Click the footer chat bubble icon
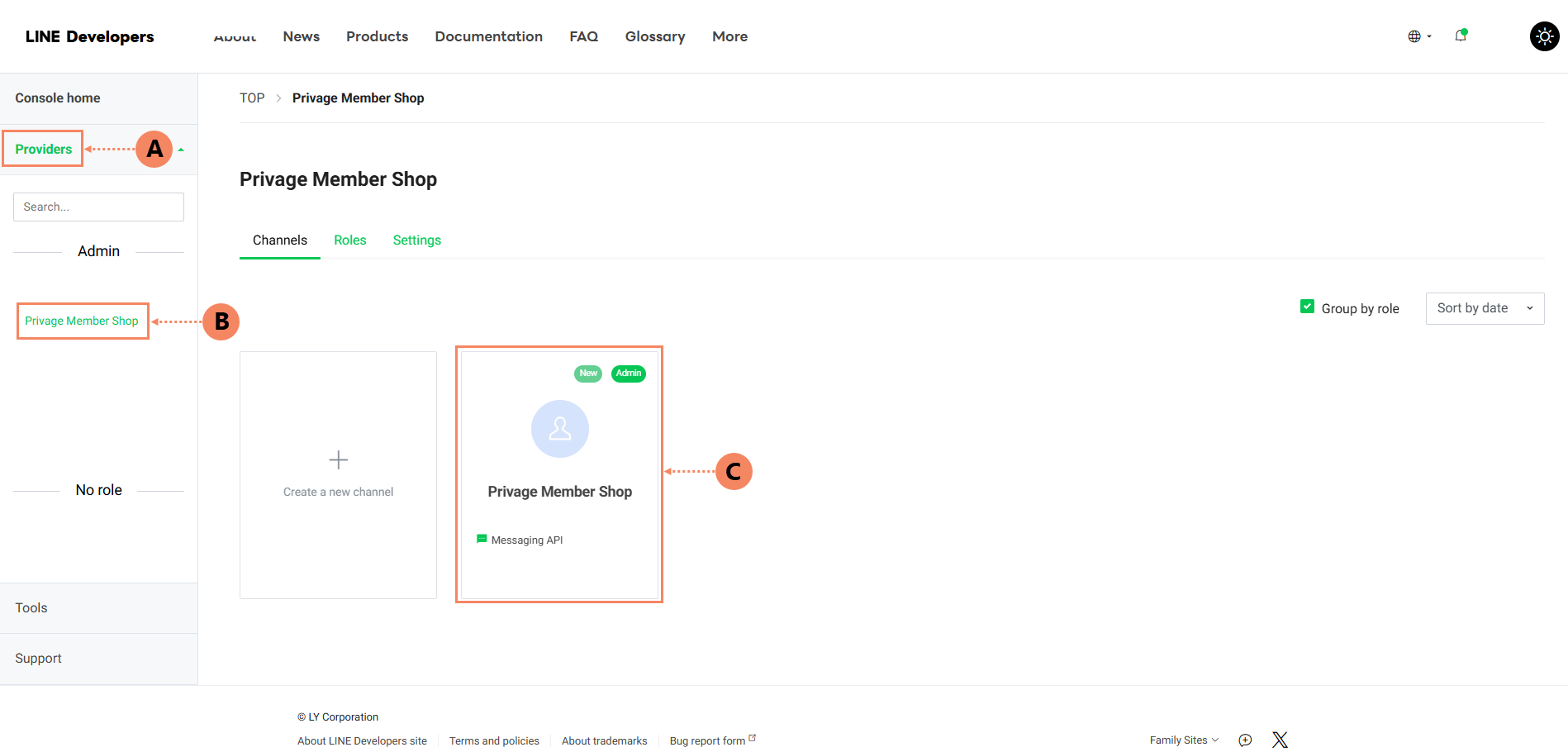This screenshot has height=752, width=1568. [1245, 740]
